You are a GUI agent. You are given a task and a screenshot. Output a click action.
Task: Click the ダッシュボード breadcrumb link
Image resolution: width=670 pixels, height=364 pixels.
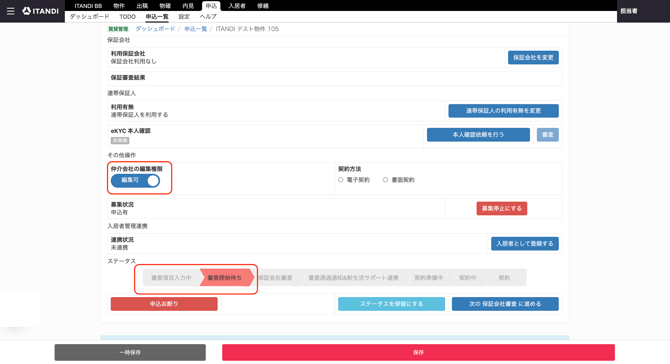(155, 29)
